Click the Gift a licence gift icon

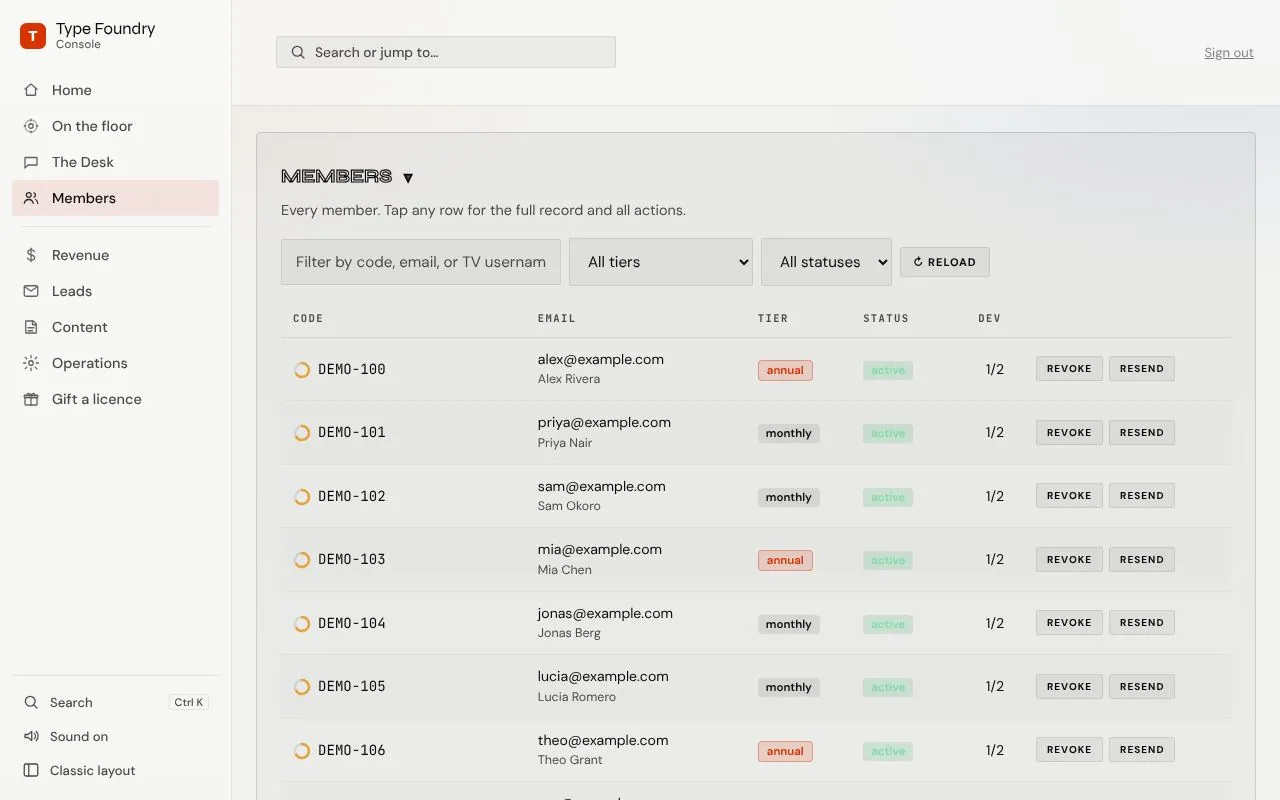pyautogui.click(x=32, y=399)
